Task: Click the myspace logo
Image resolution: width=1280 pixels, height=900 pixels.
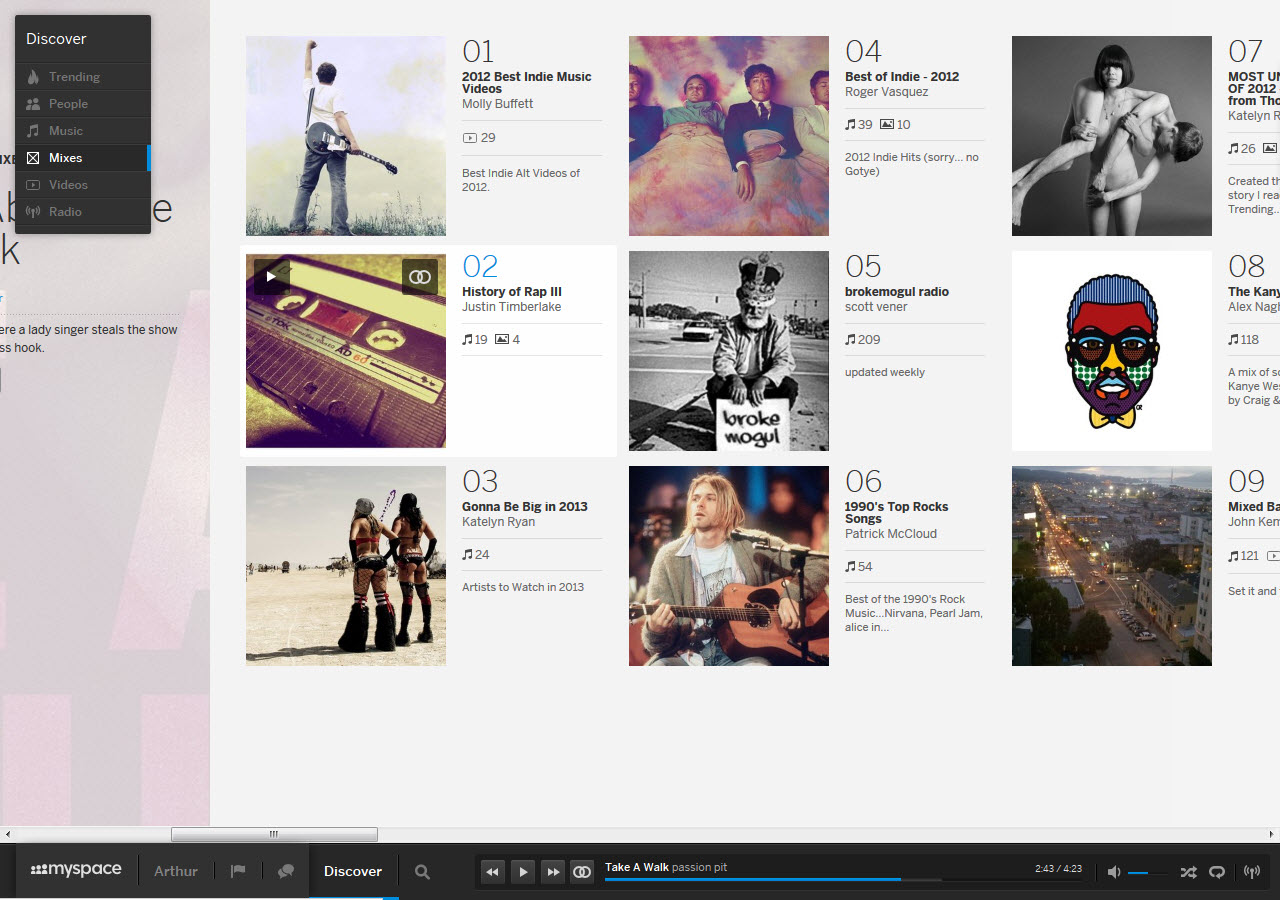Action: 76,870
